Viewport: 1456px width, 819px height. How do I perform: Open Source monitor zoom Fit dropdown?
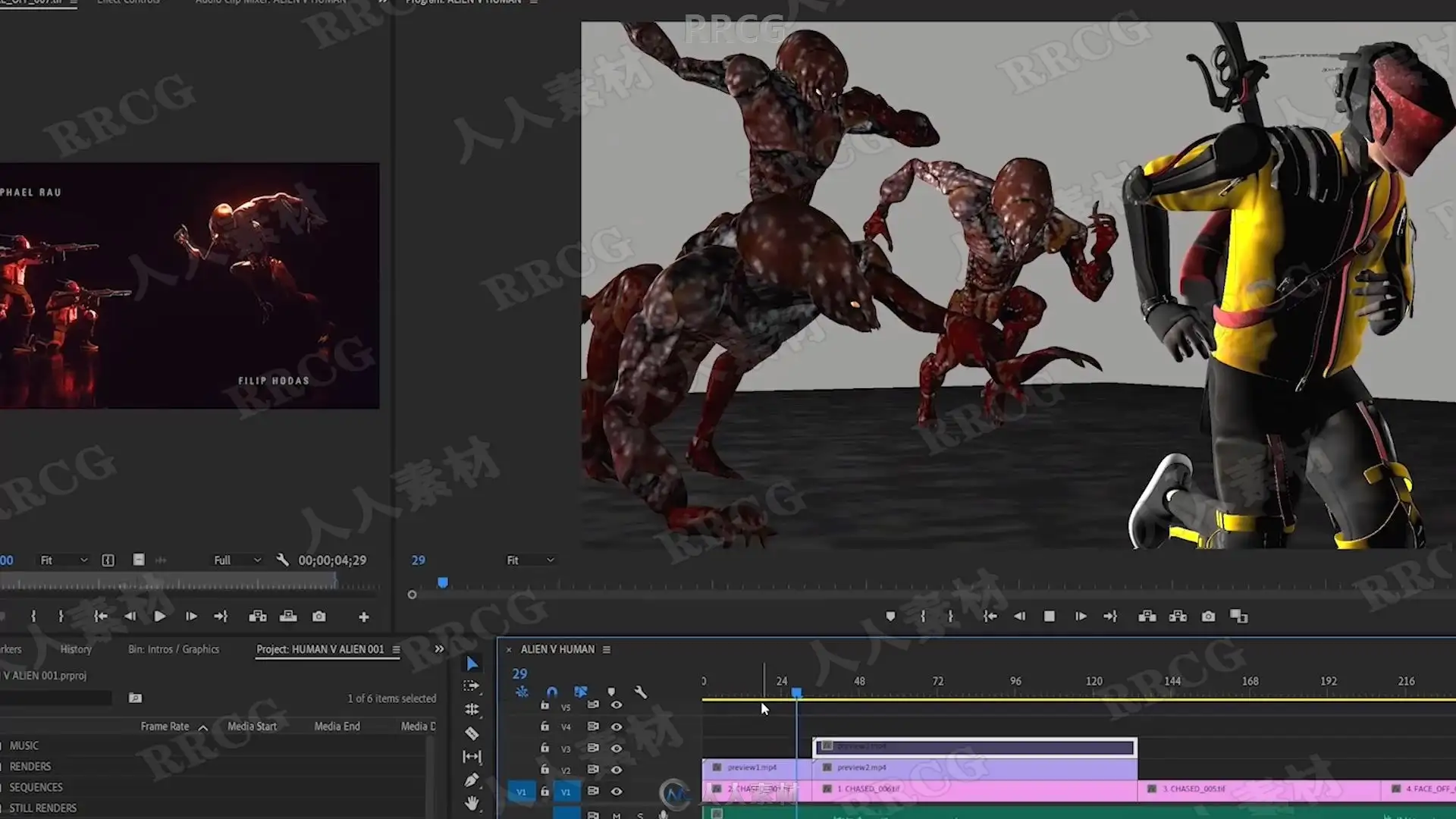coord(64,560)
